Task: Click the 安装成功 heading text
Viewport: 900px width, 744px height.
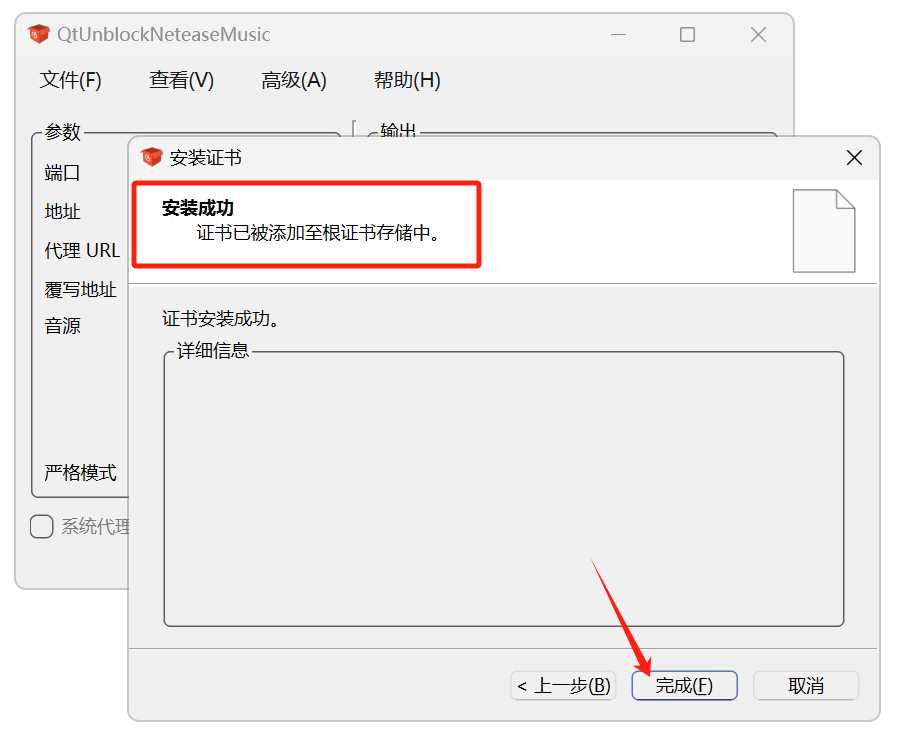Action: tap(198, 208)
